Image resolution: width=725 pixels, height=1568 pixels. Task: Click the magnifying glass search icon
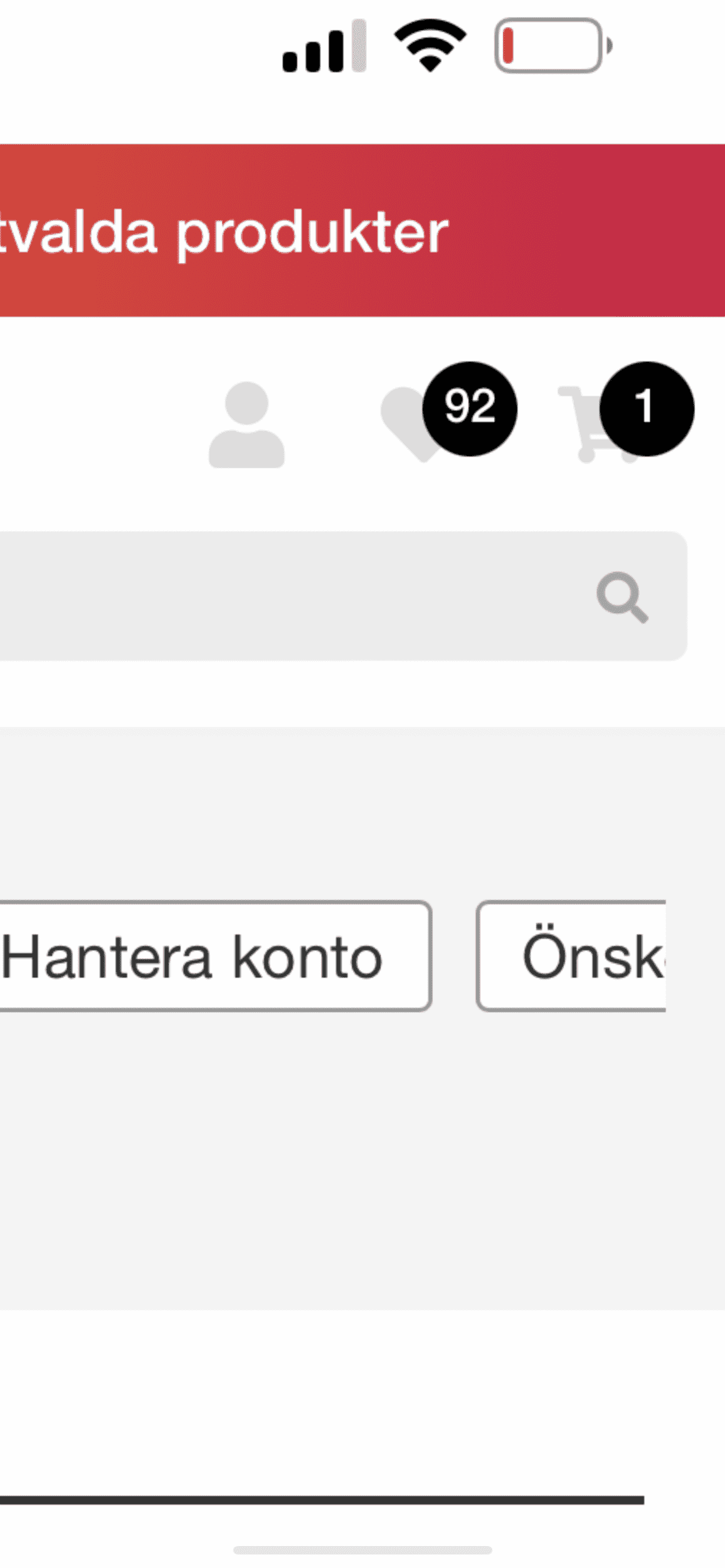622,596
